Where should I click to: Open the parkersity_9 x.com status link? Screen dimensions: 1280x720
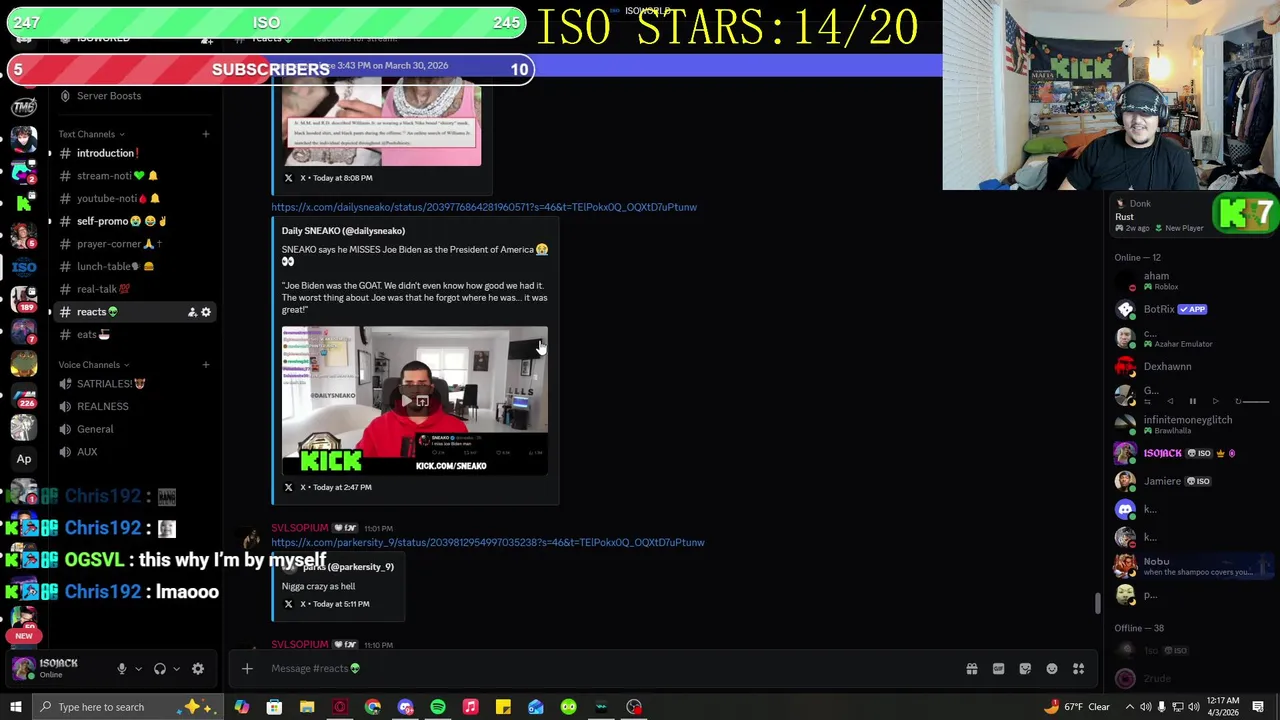point(488,542)
